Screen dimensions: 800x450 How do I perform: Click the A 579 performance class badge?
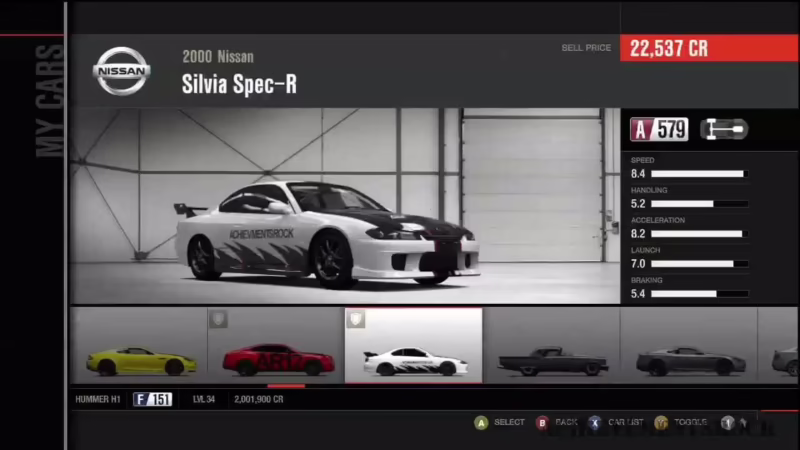[659, 129]
